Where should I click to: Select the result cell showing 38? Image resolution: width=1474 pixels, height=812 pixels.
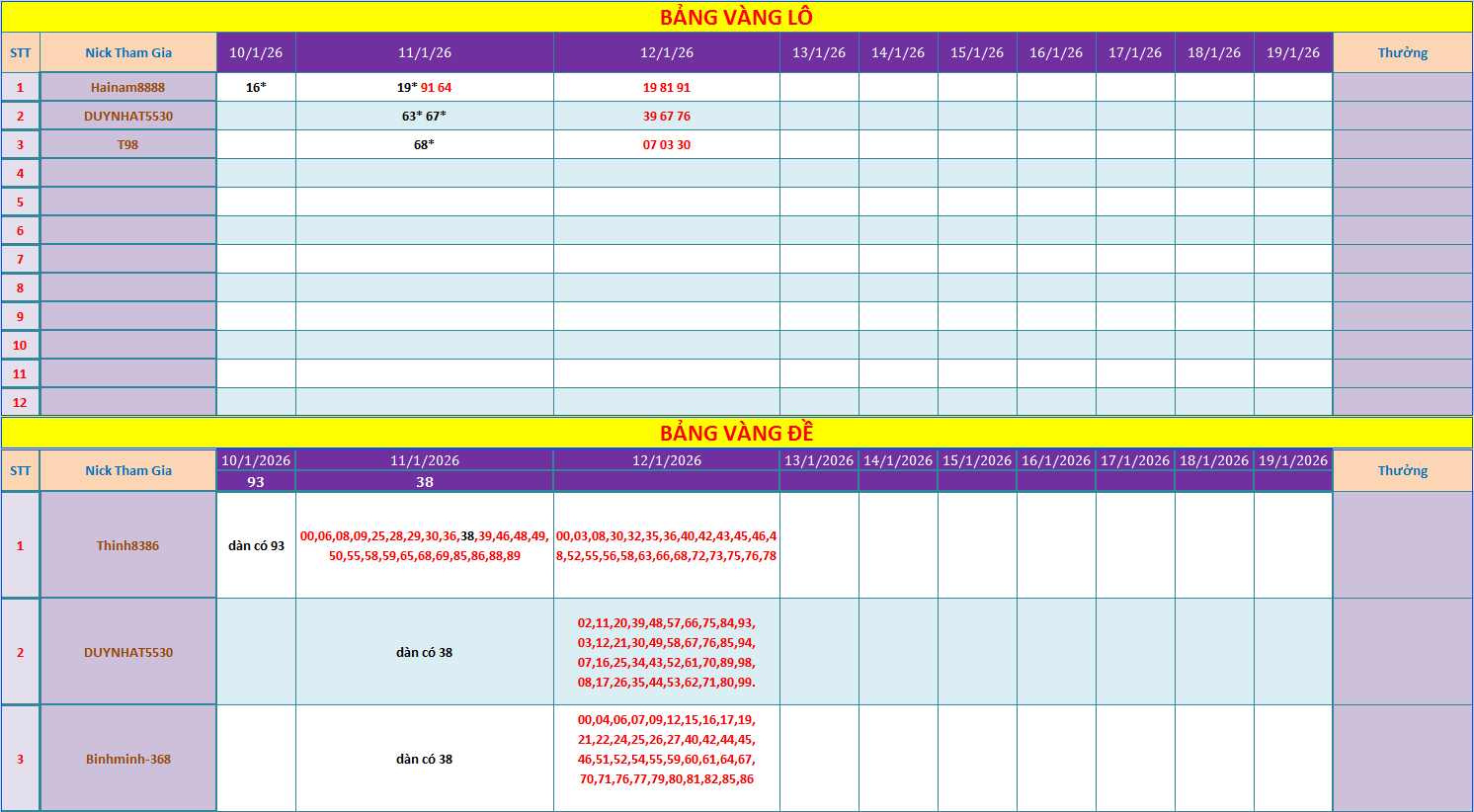425,482
